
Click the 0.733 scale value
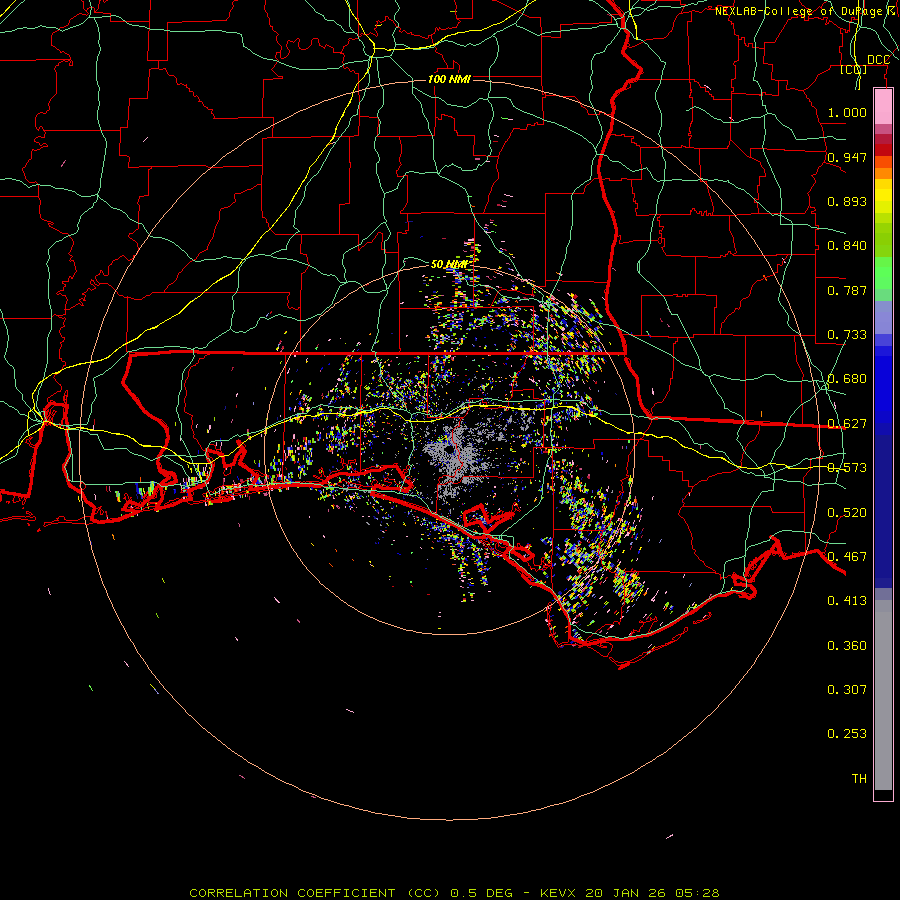[x=847, y=335]
